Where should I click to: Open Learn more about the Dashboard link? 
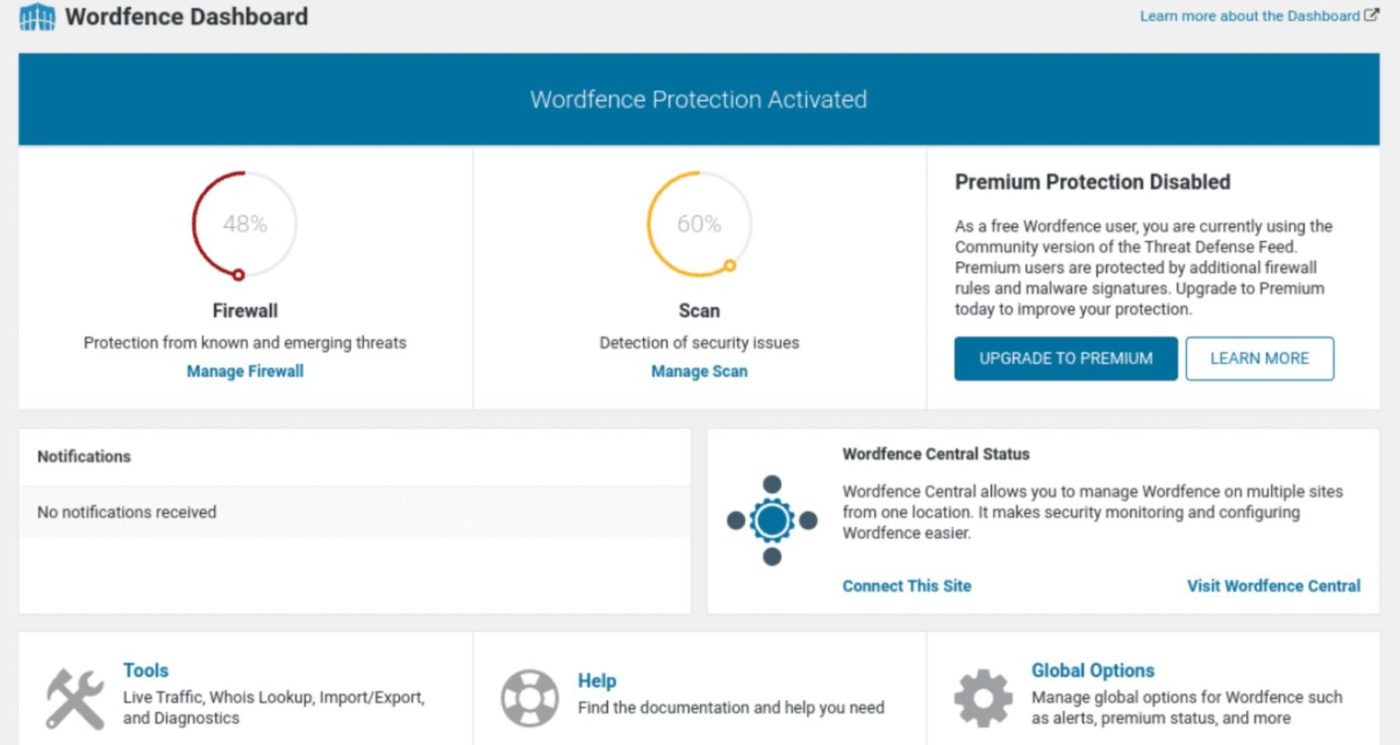(x=1249, y=16)
